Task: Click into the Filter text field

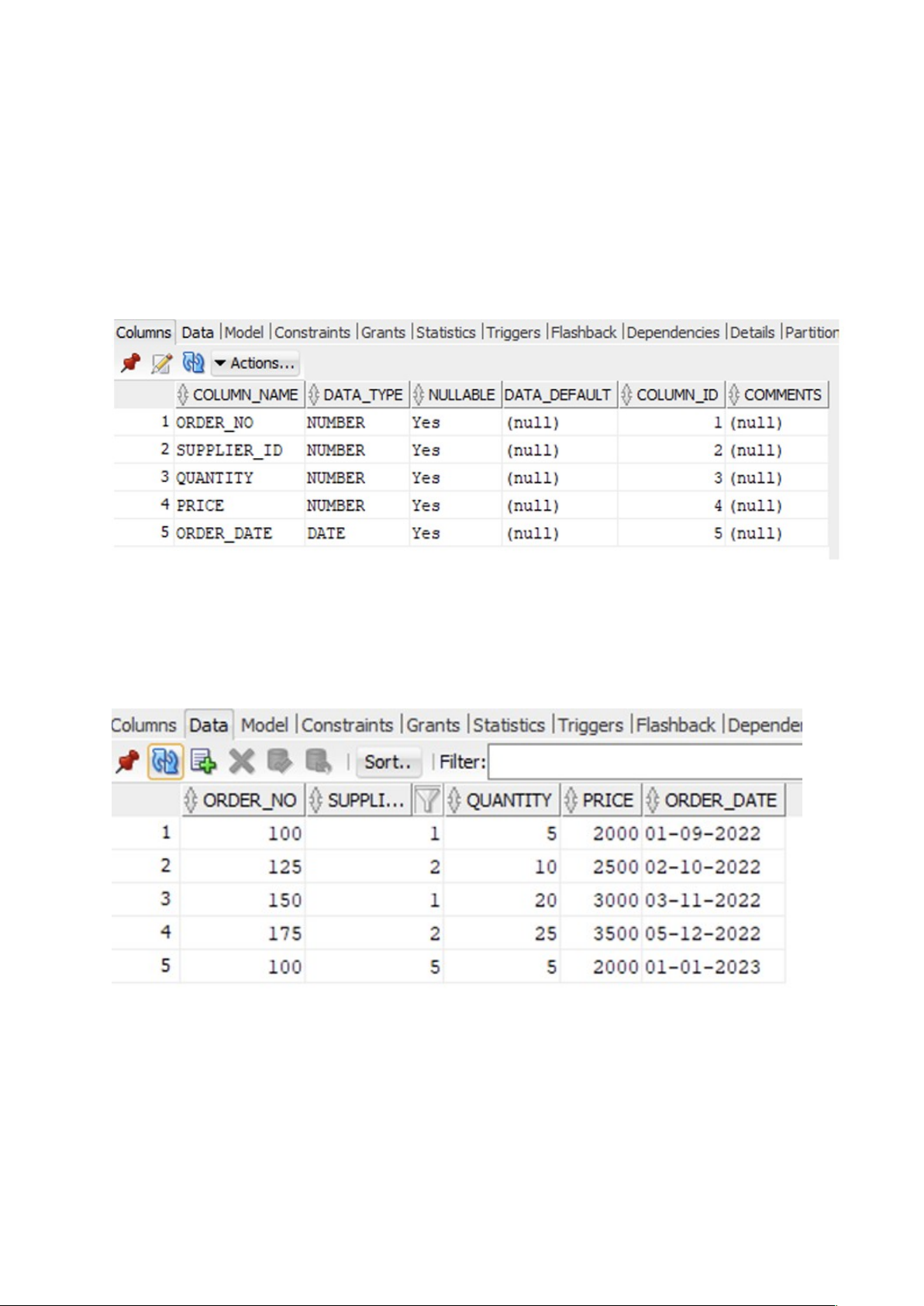Action: [x=643, y=762]
